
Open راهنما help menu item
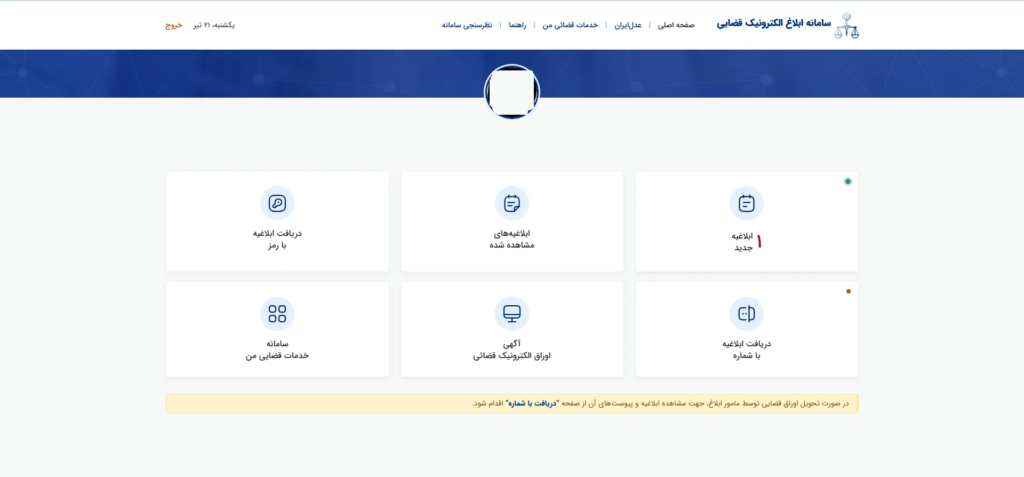click(517, 25)
